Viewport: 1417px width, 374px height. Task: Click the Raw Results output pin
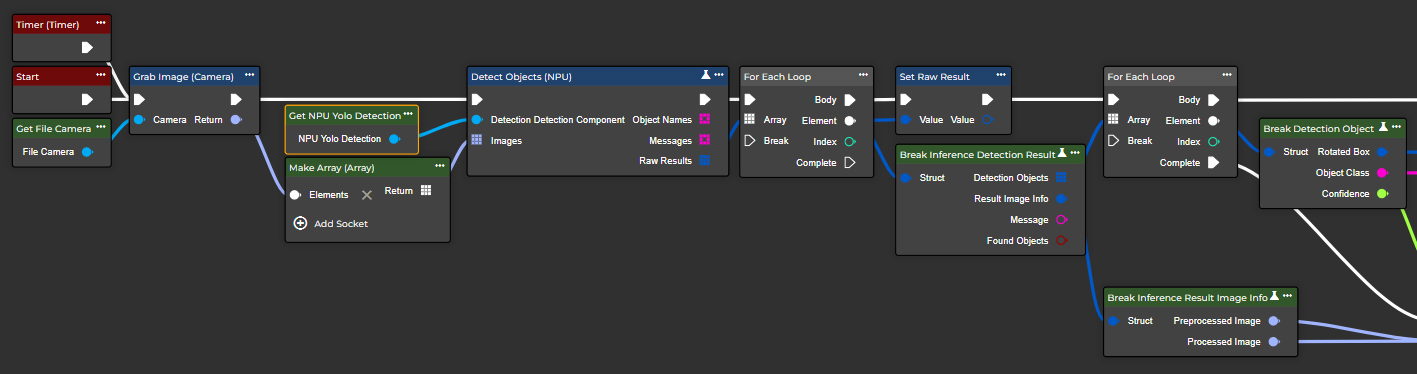pyautogui.click(x=705, y=161)
